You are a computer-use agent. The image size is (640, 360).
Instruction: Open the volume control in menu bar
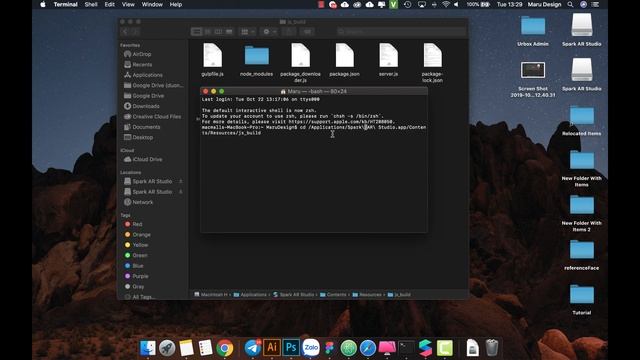(456, 4)
